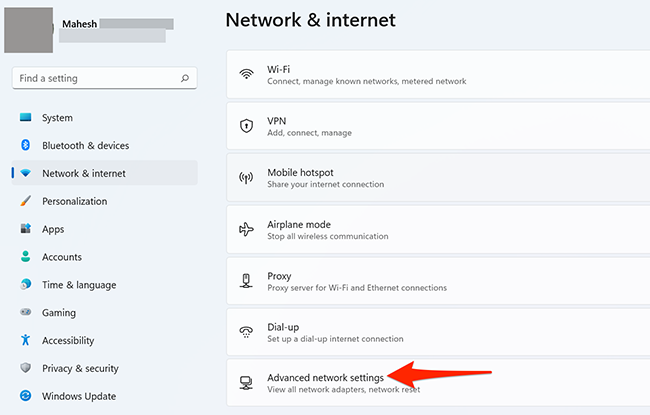The width and height of the screenshot is (650, 415).
Task: Click the Gaming controller icon
Action: tap(26, 312)
